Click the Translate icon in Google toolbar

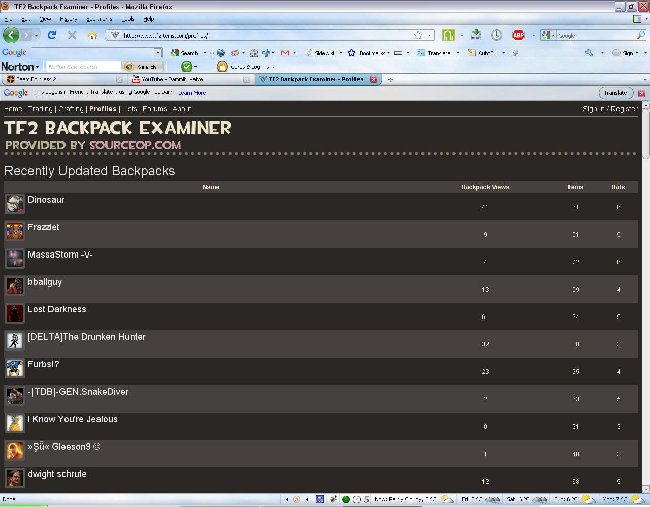[421, 53]
